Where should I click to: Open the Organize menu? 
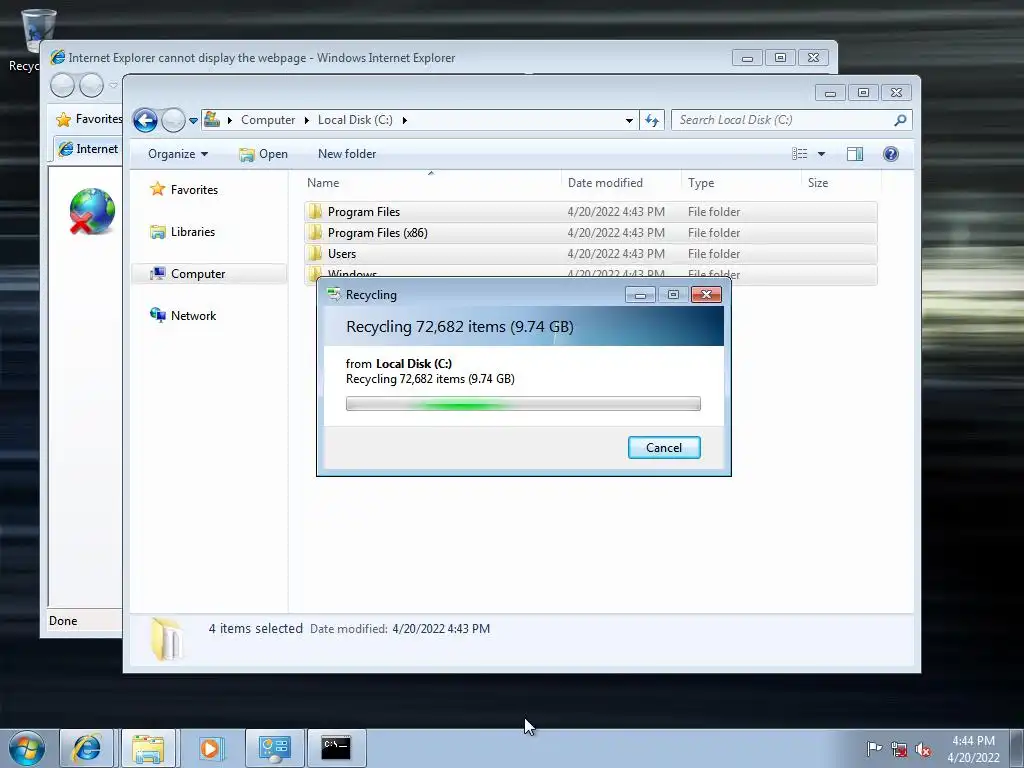[178, 154]
